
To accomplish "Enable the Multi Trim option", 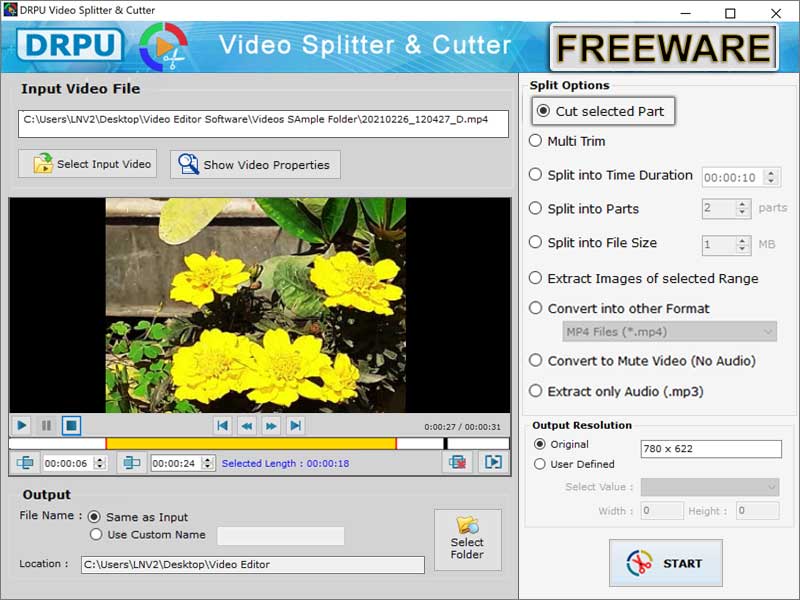I will (x=538, y=141).
